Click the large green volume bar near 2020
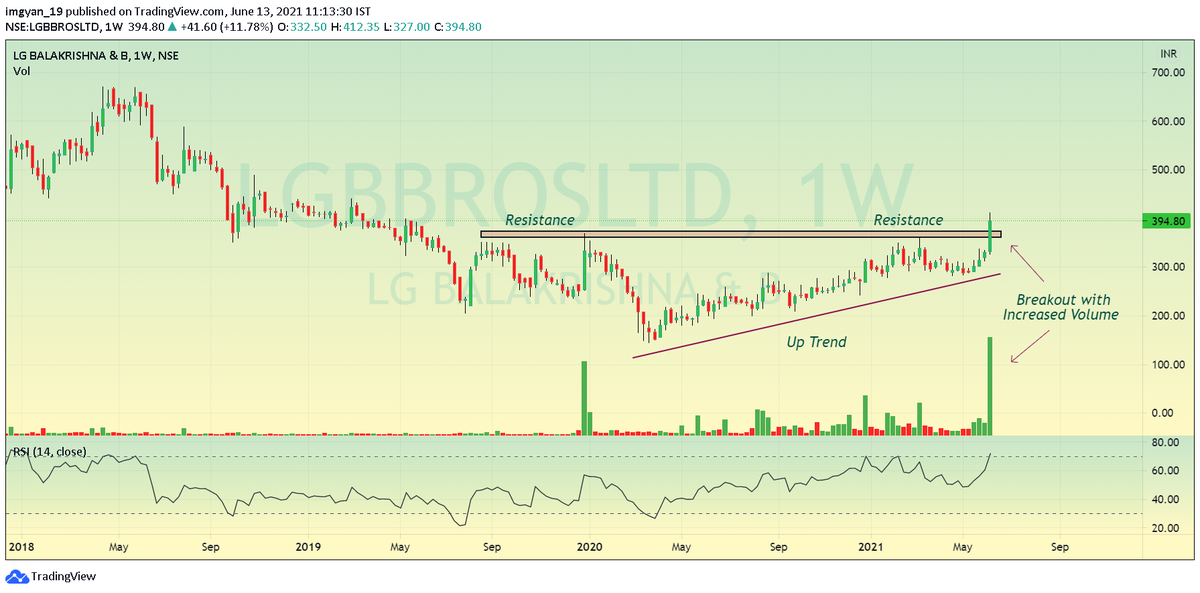The width and height of the screenshot is (1200, 593). 585,398
